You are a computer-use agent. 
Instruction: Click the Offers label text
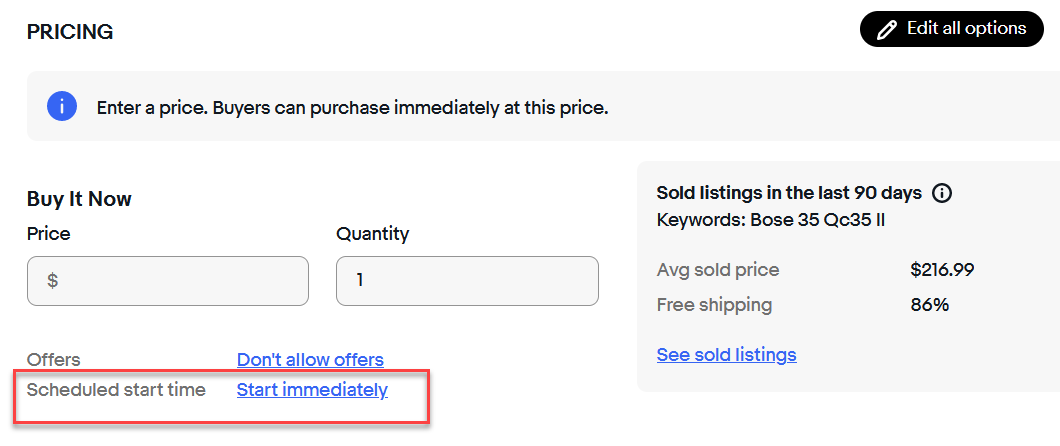click(x=53, y=360)
